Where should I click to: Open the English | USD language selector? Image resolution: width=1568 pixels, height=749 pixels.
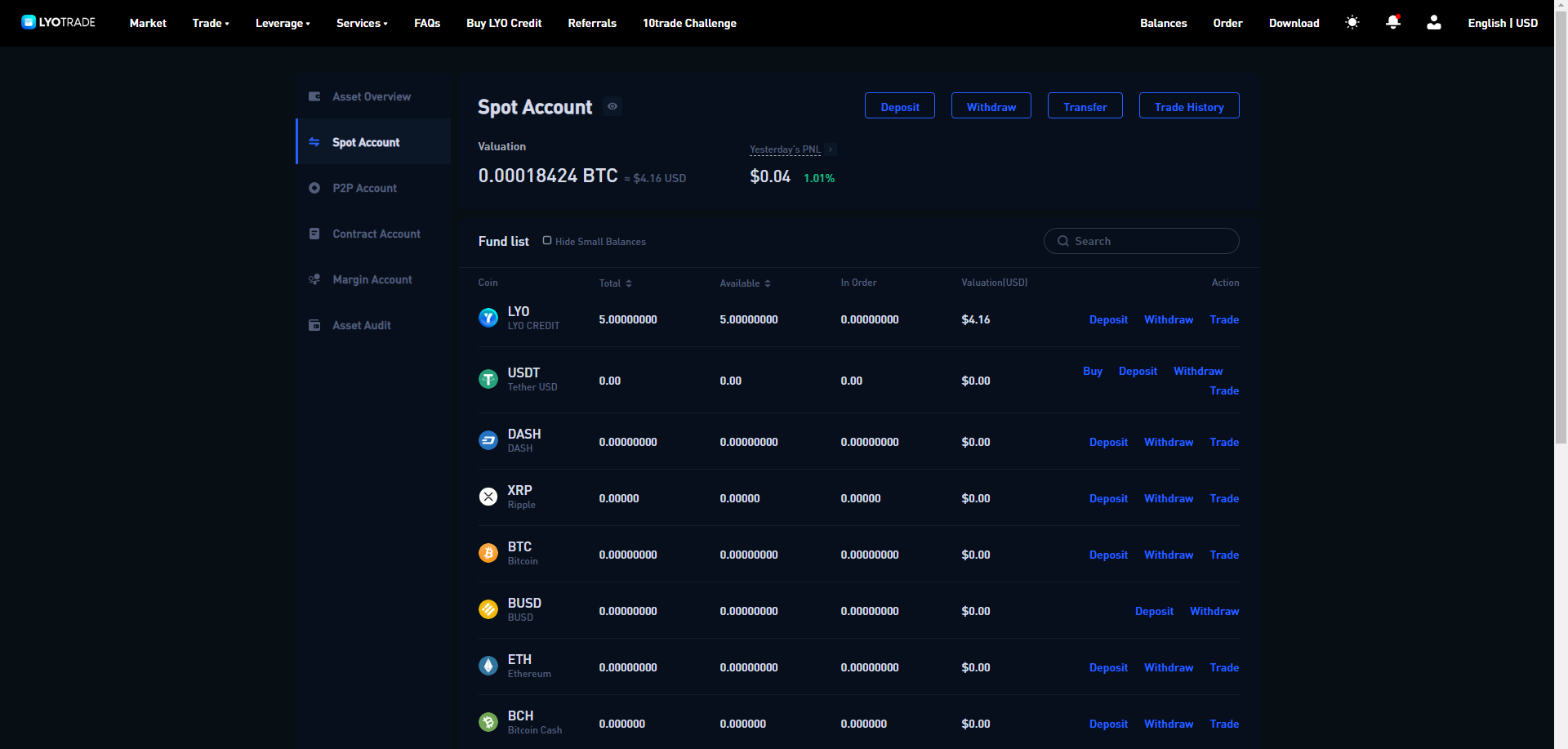(x=1503, y=23)
